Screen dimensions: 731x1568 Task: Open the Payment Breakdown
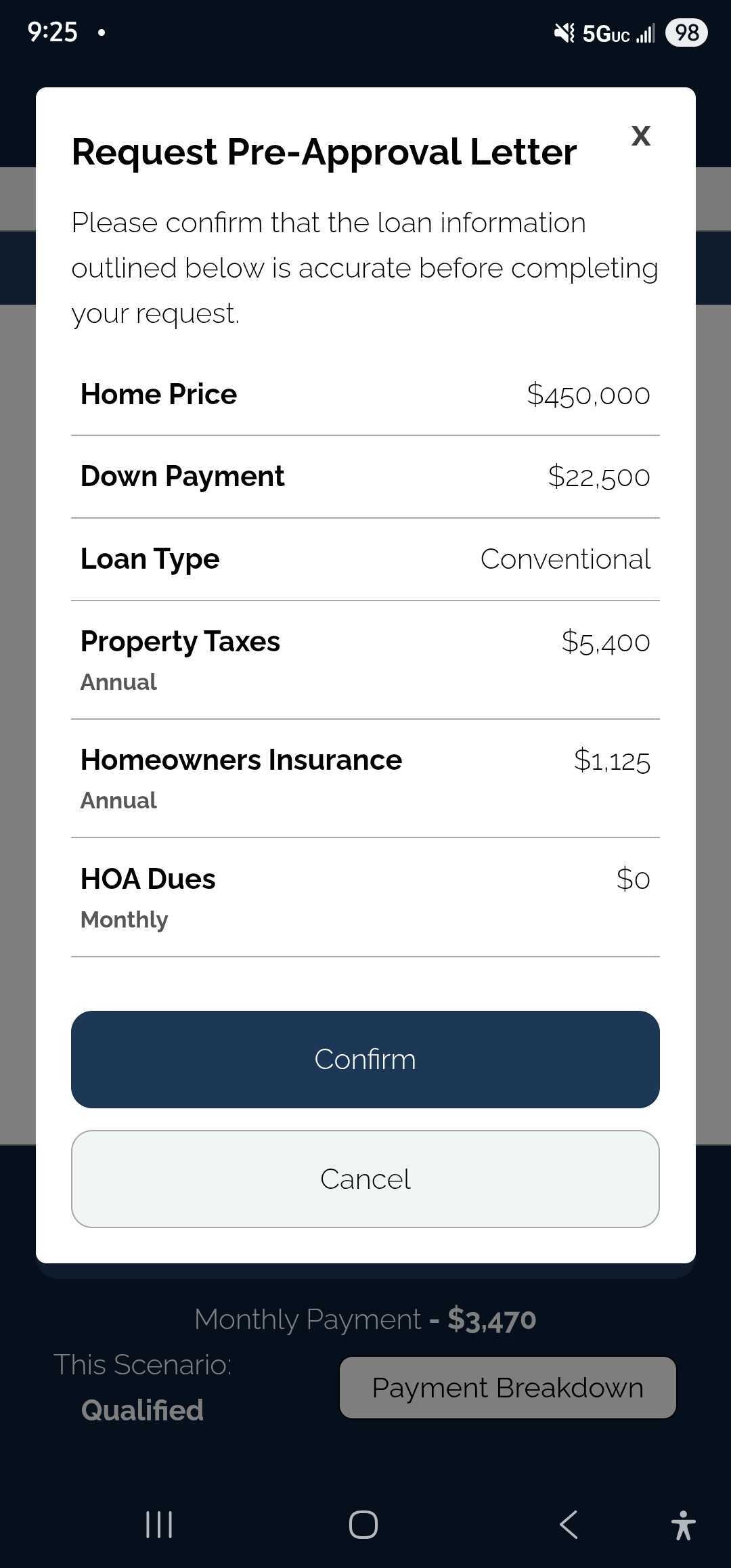pos(508,1388)
